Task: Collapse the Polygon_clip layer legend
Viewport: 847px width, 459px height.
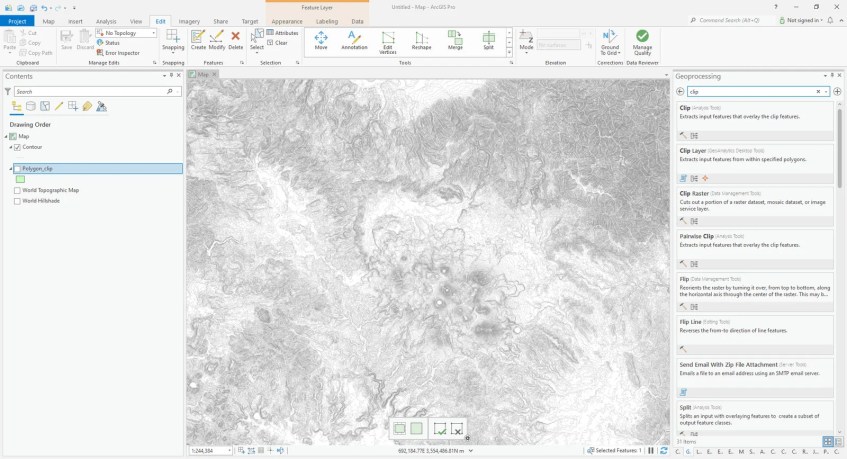Action: [10, 168]
